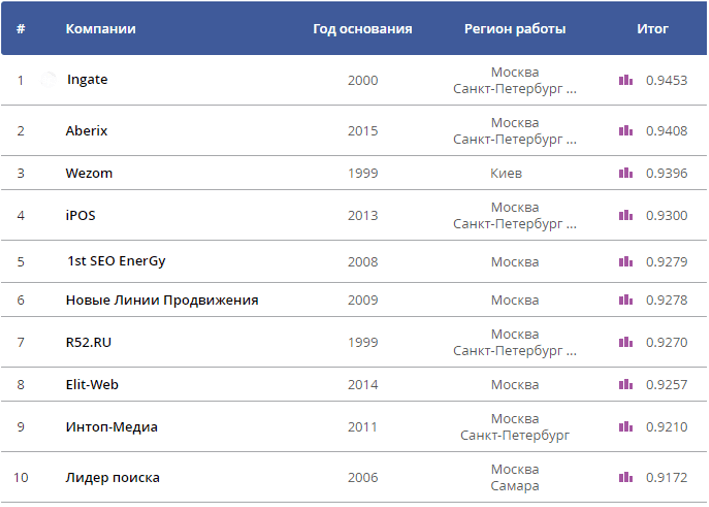Open the bar chart icon for R52.RU
The width and height of the screenshot is (709, 507).
click(626, 342)
